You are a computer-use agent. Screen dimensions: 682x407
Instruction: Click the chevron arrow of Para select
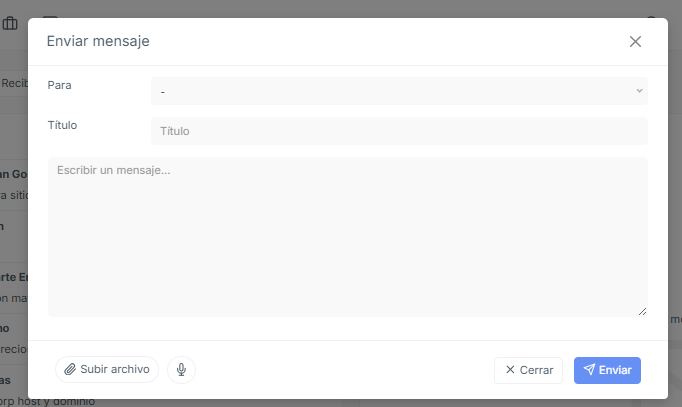[639, 91]
